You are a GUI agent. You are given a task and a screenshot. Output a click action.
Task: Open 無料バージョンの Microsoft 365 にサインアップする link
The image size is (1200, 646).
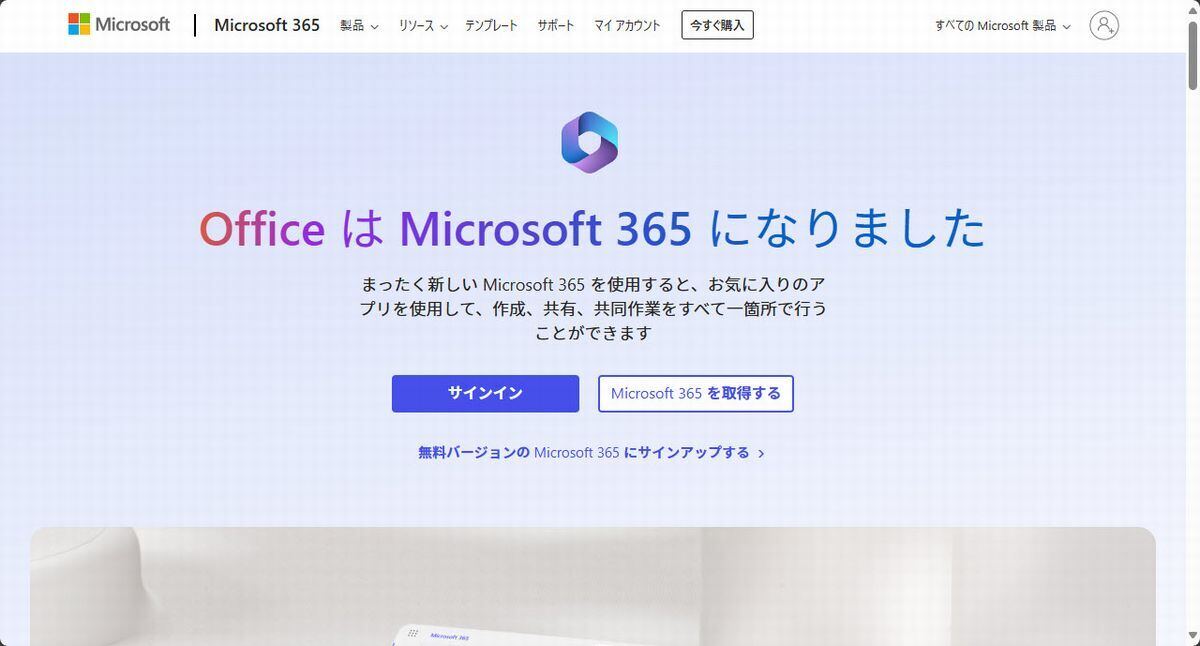pos(591,452)
